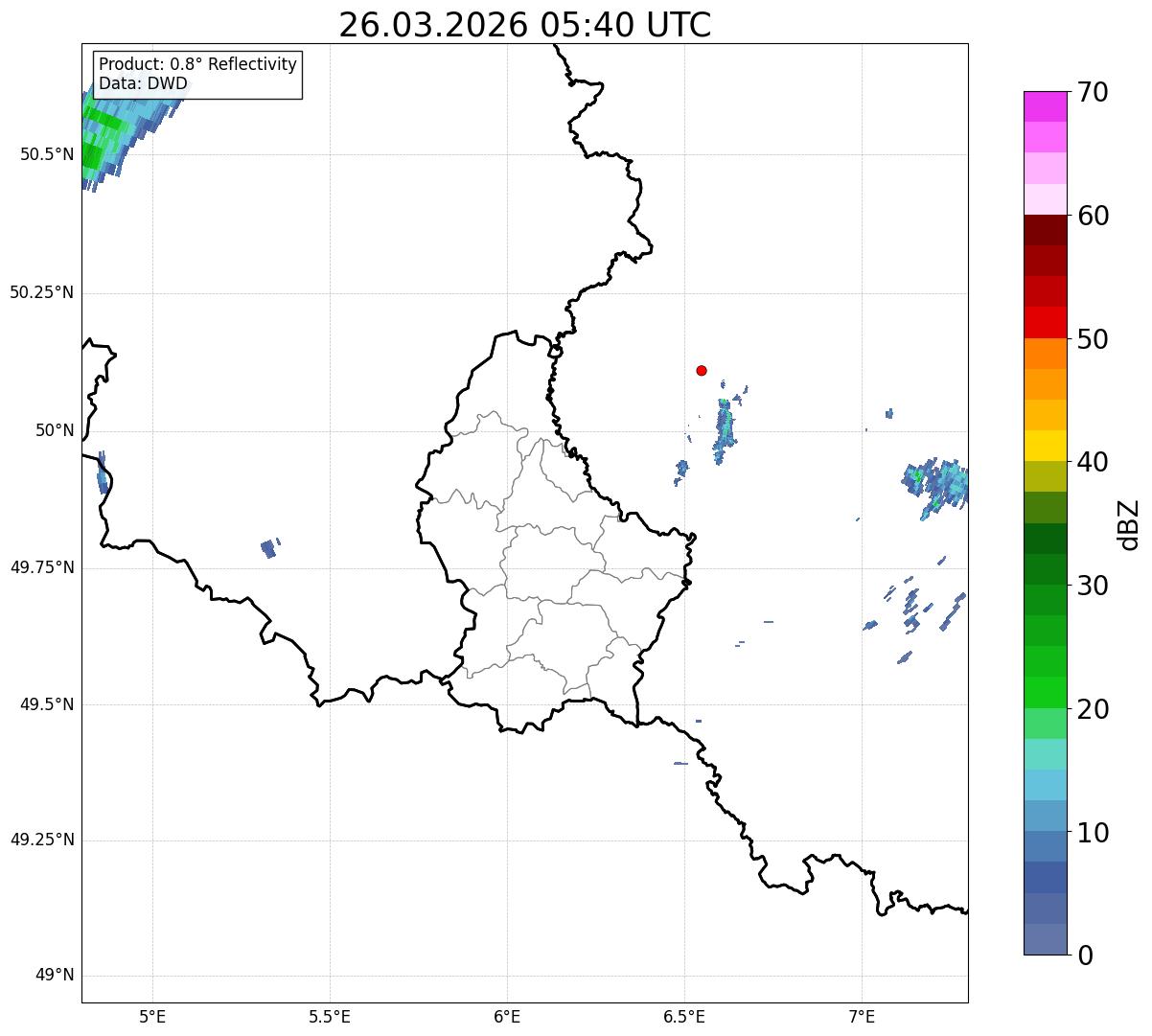Click the colorbar "50" tick label

pos(1093,339)
